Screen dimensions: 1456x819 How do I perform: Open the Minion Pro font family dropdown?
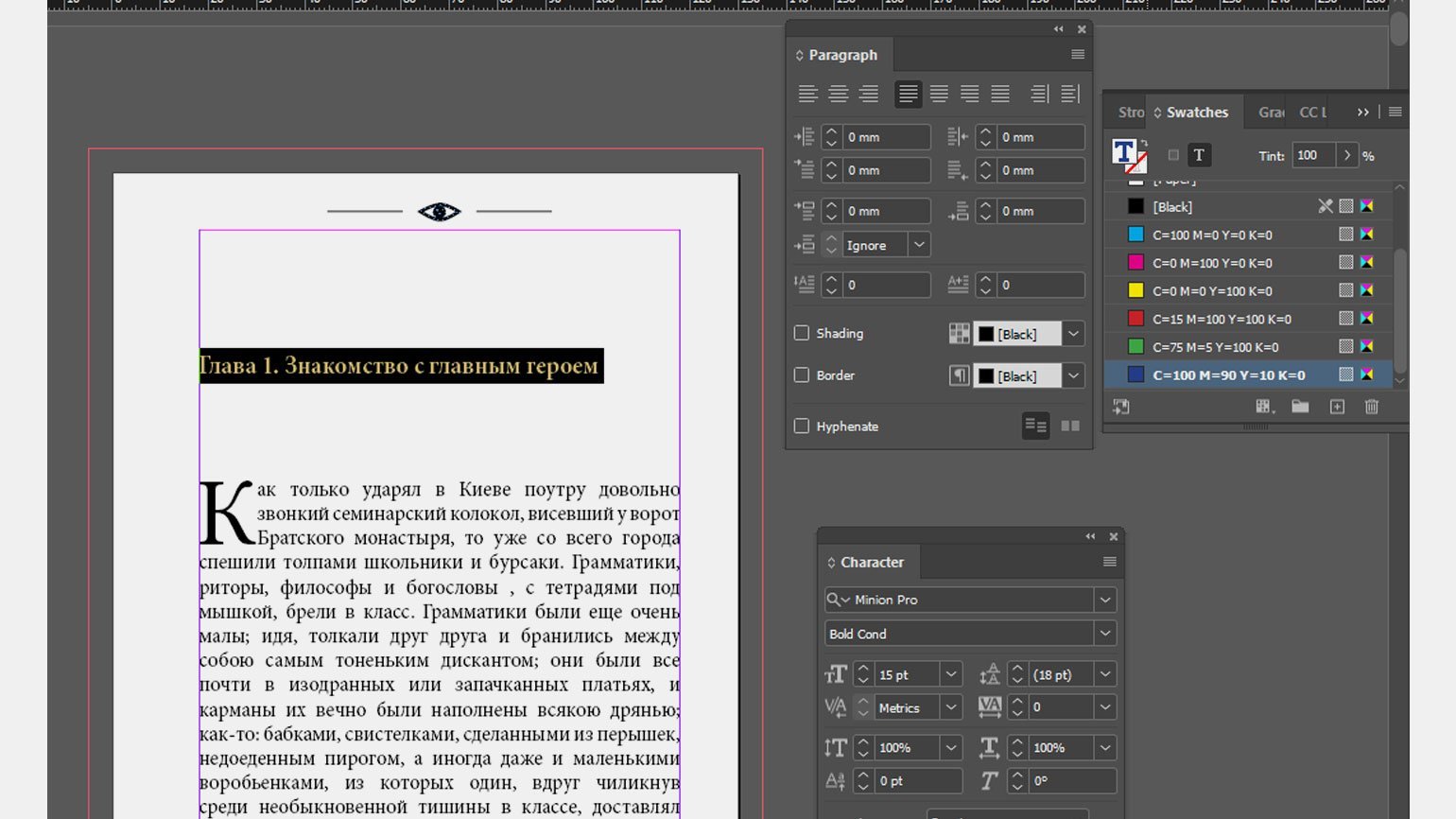coord(1104,600)
